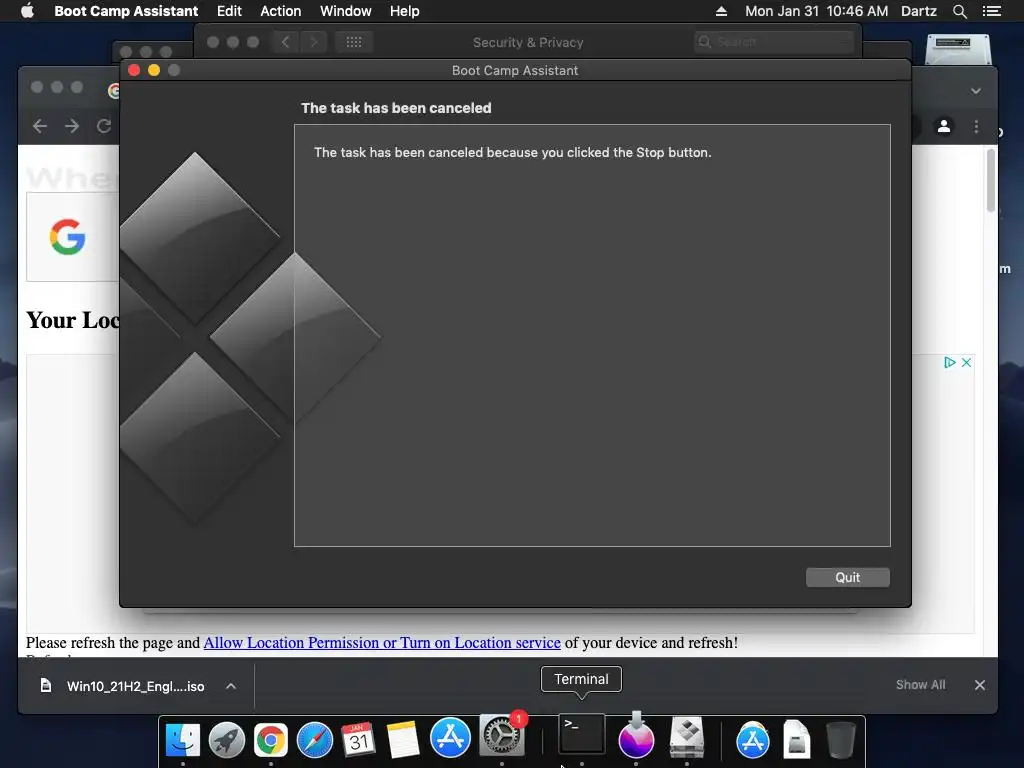This screenshot has height=768, width=1024.
Task: Open Notes icon in the Dock
Action: point(403,739)
